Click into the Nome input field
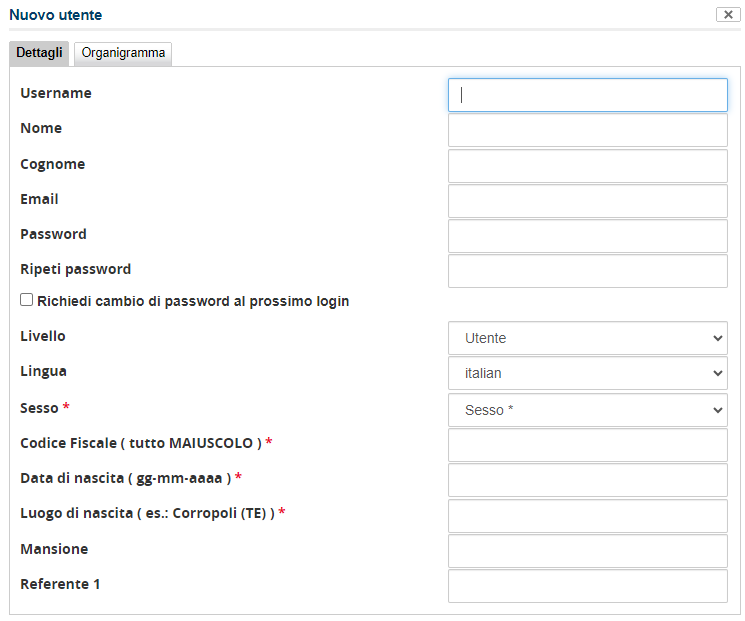Viewport: 745px width, 621px height. coord(587,130)
